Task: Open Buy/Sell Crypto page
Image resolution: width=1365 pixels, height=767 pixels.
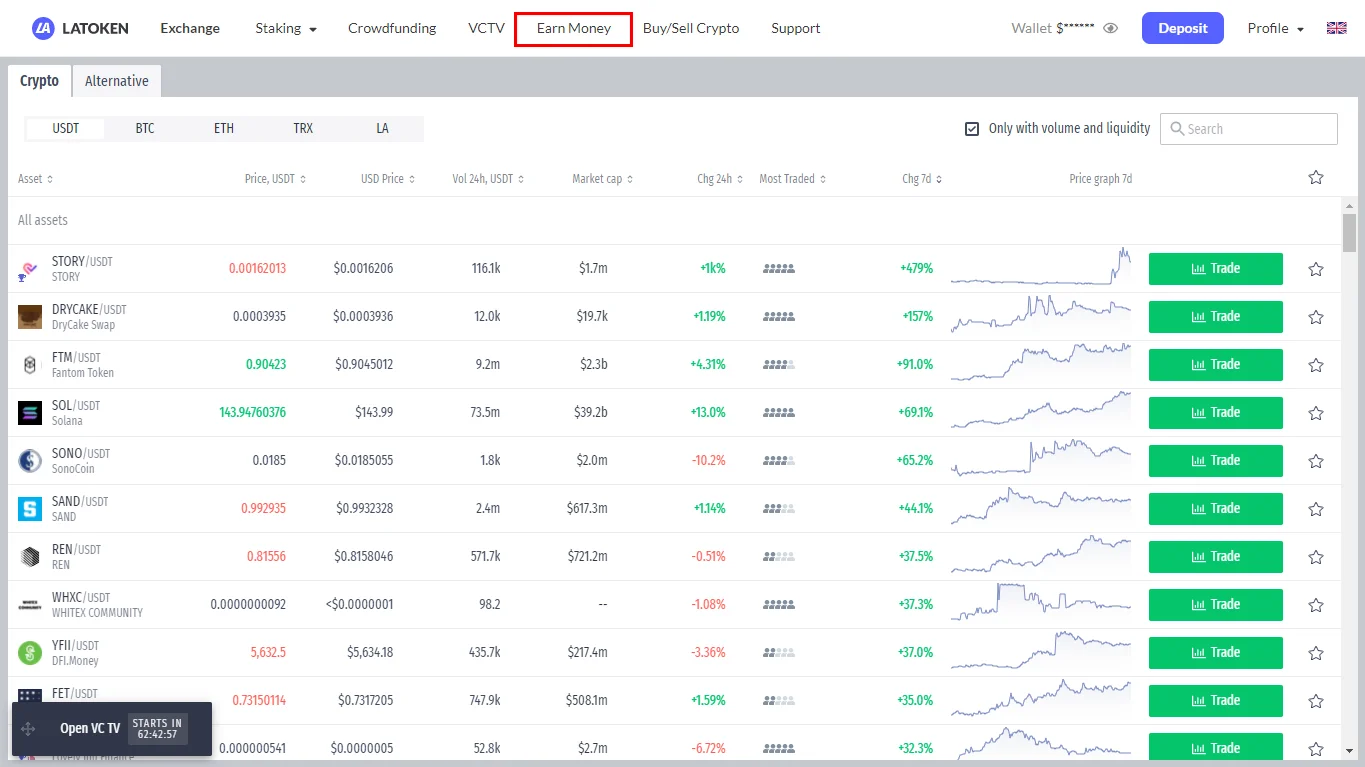Action: 691,28
